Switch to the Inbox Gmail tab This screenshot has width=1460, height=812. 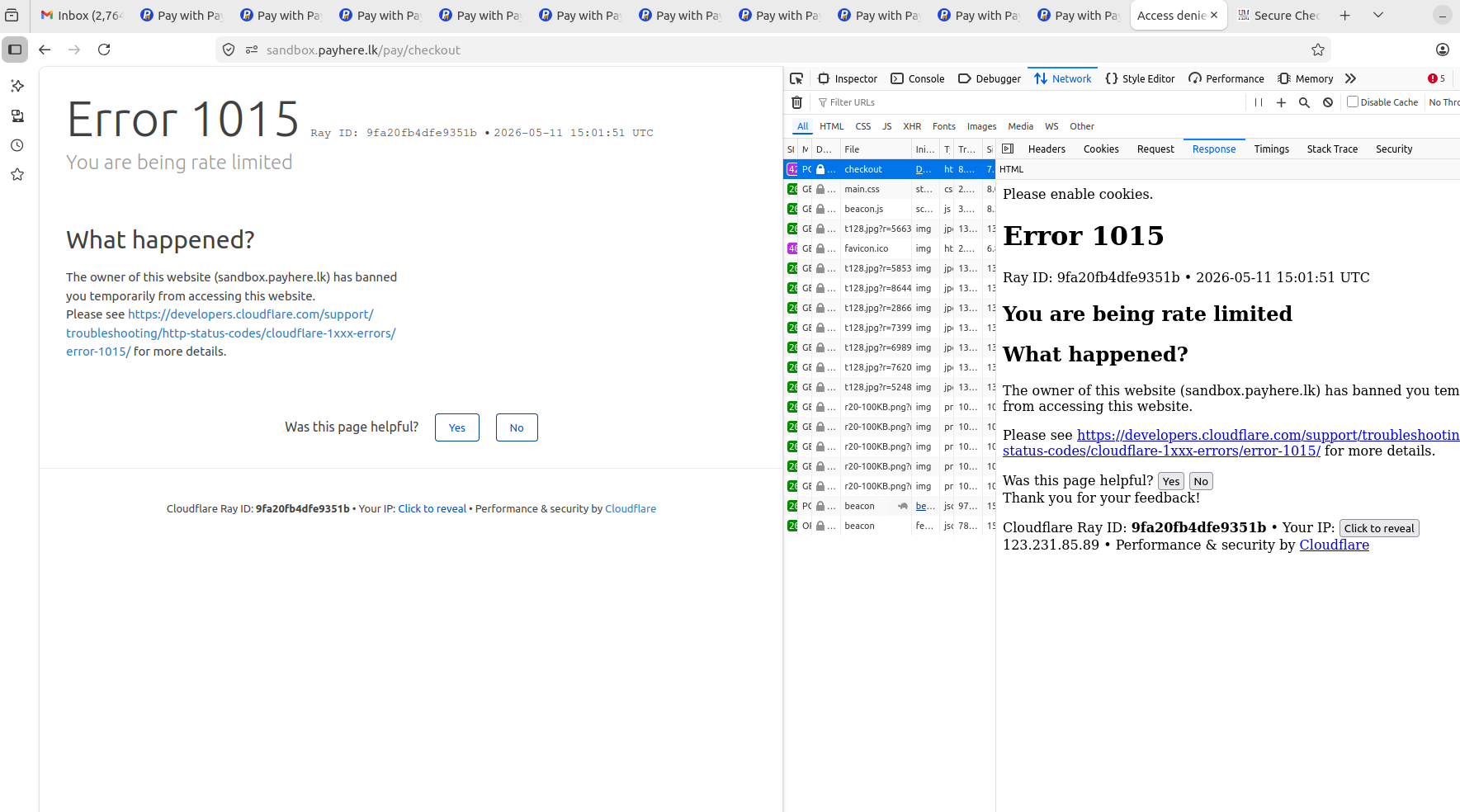tap(81, 15)
